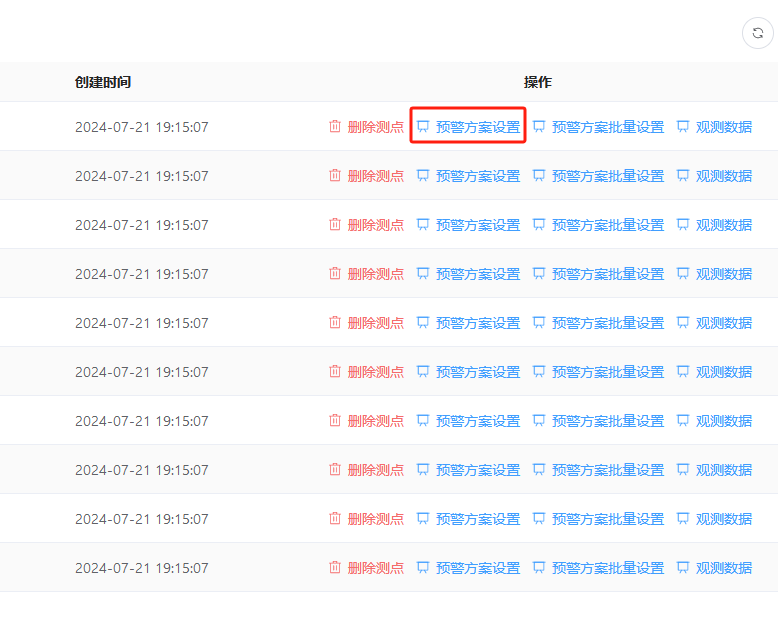Click the circular refresh icon button
Viewport: 778px width, 623px height.
(x=757, y=33)
